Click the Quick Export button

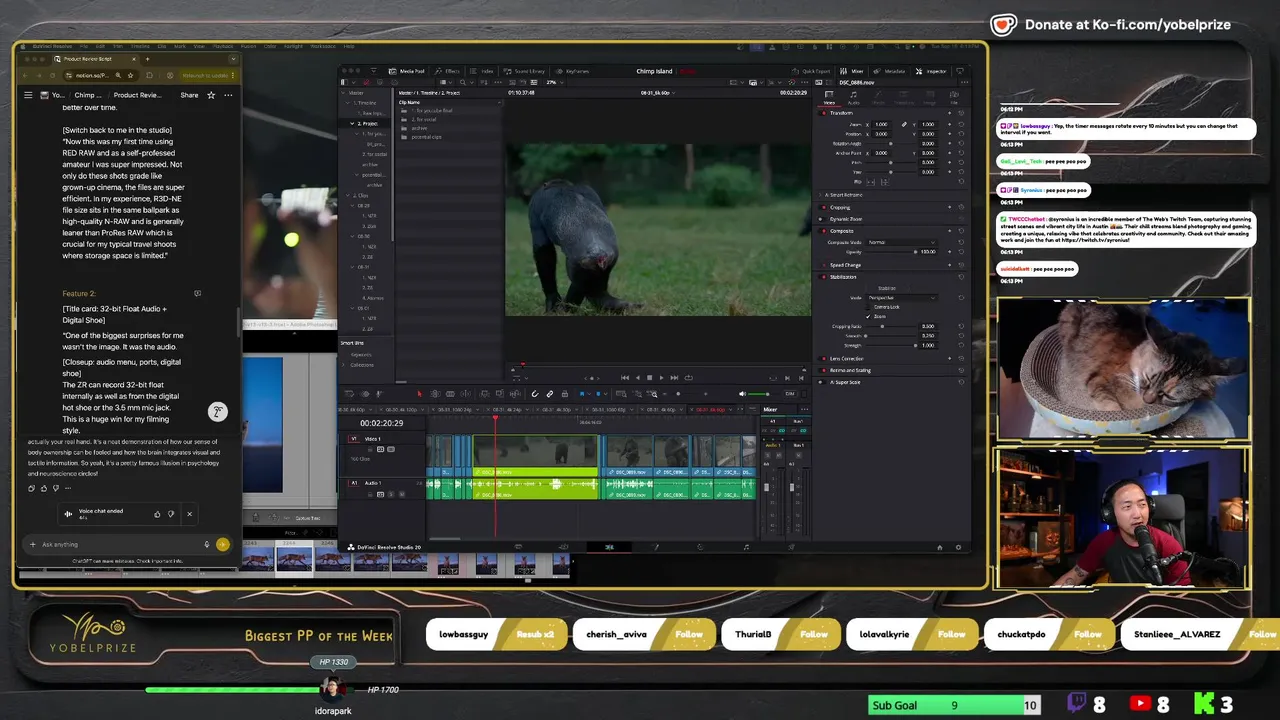812,71
